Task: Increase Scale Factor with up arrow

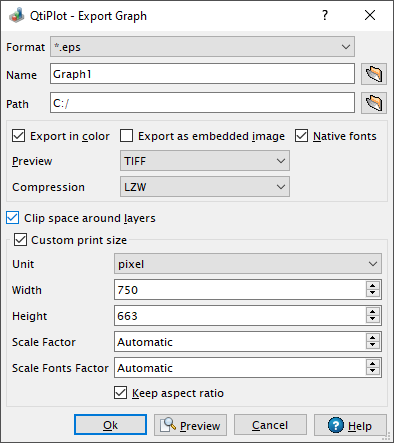Action: [372, 338]
